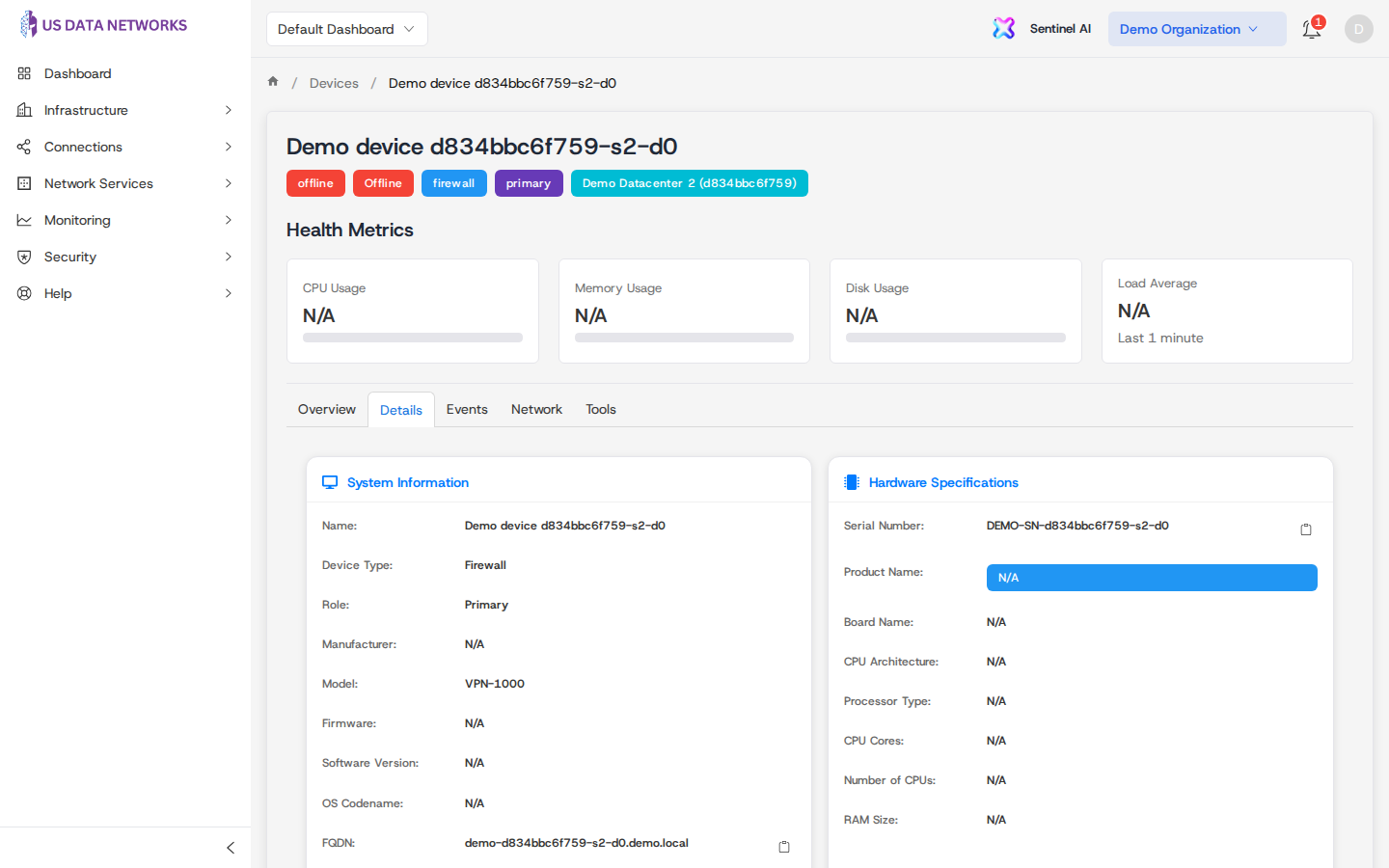Viewport: 1389px width, 868px height.
Task: Click the Demo Datacenter 2 tag
Action: point(690,183)
